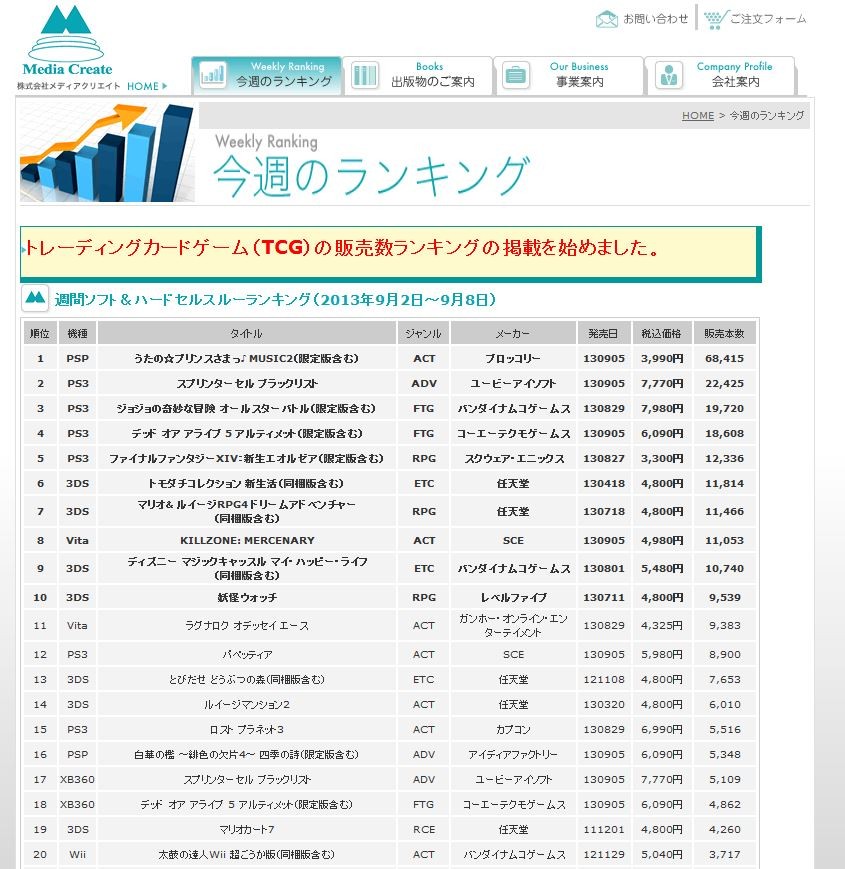845x869 pixels.
Task: Click the スクウェア・エニックス maker cell
Action: click(x=513, y=458)
